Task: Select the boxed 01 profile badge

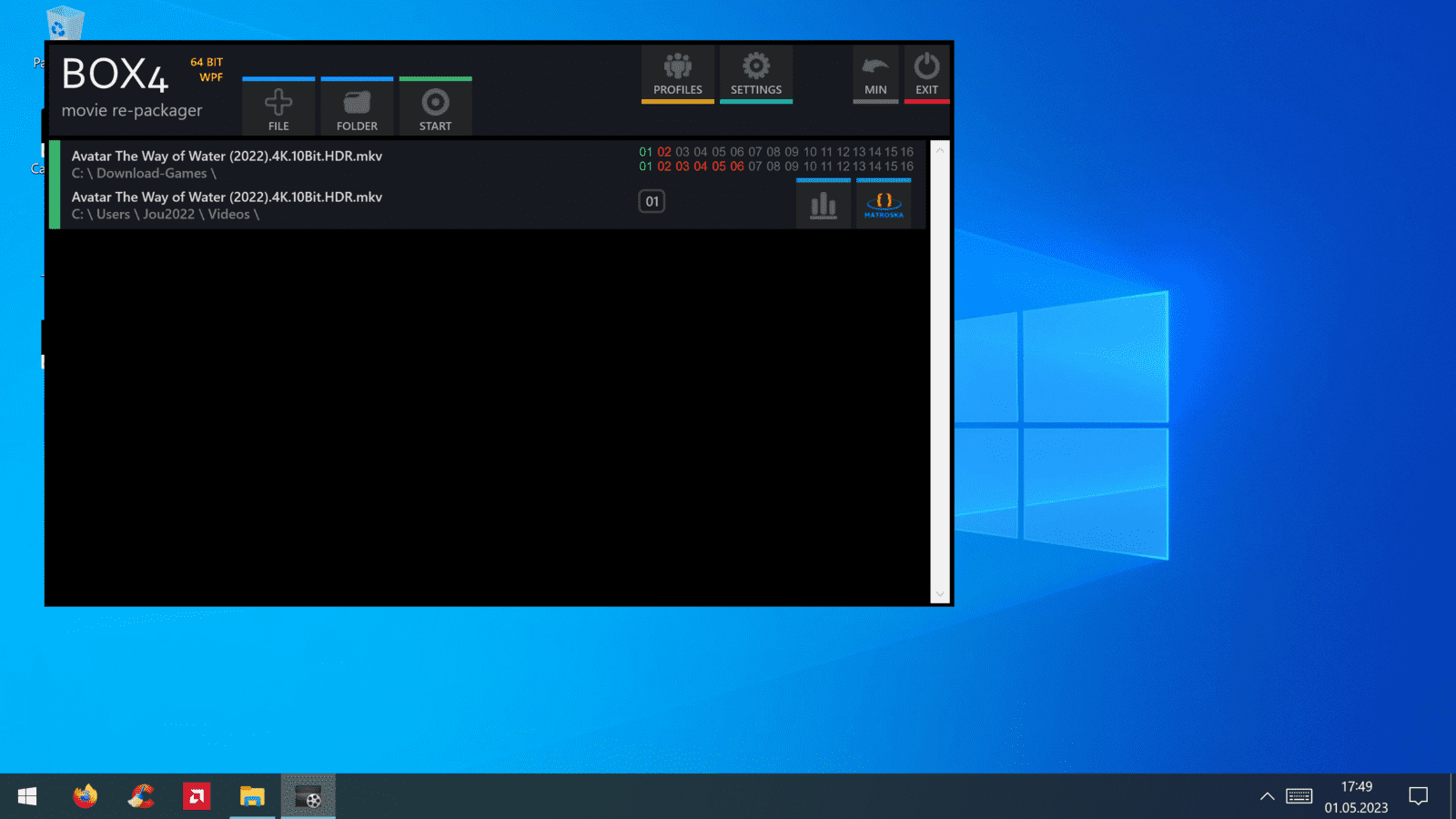Action: pos(652,201)
